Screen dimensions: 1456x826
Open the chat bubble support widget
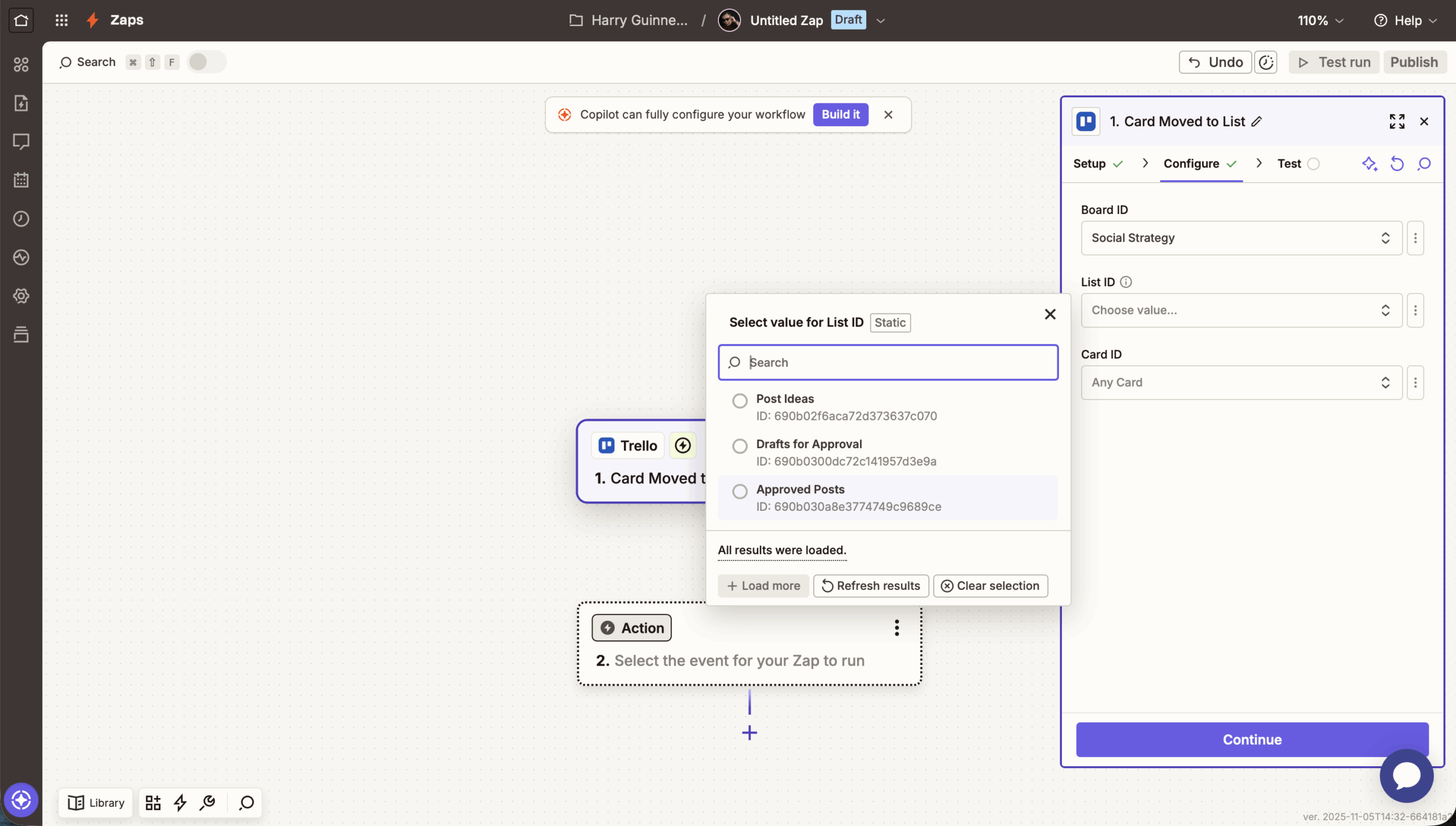[1407, 776]
